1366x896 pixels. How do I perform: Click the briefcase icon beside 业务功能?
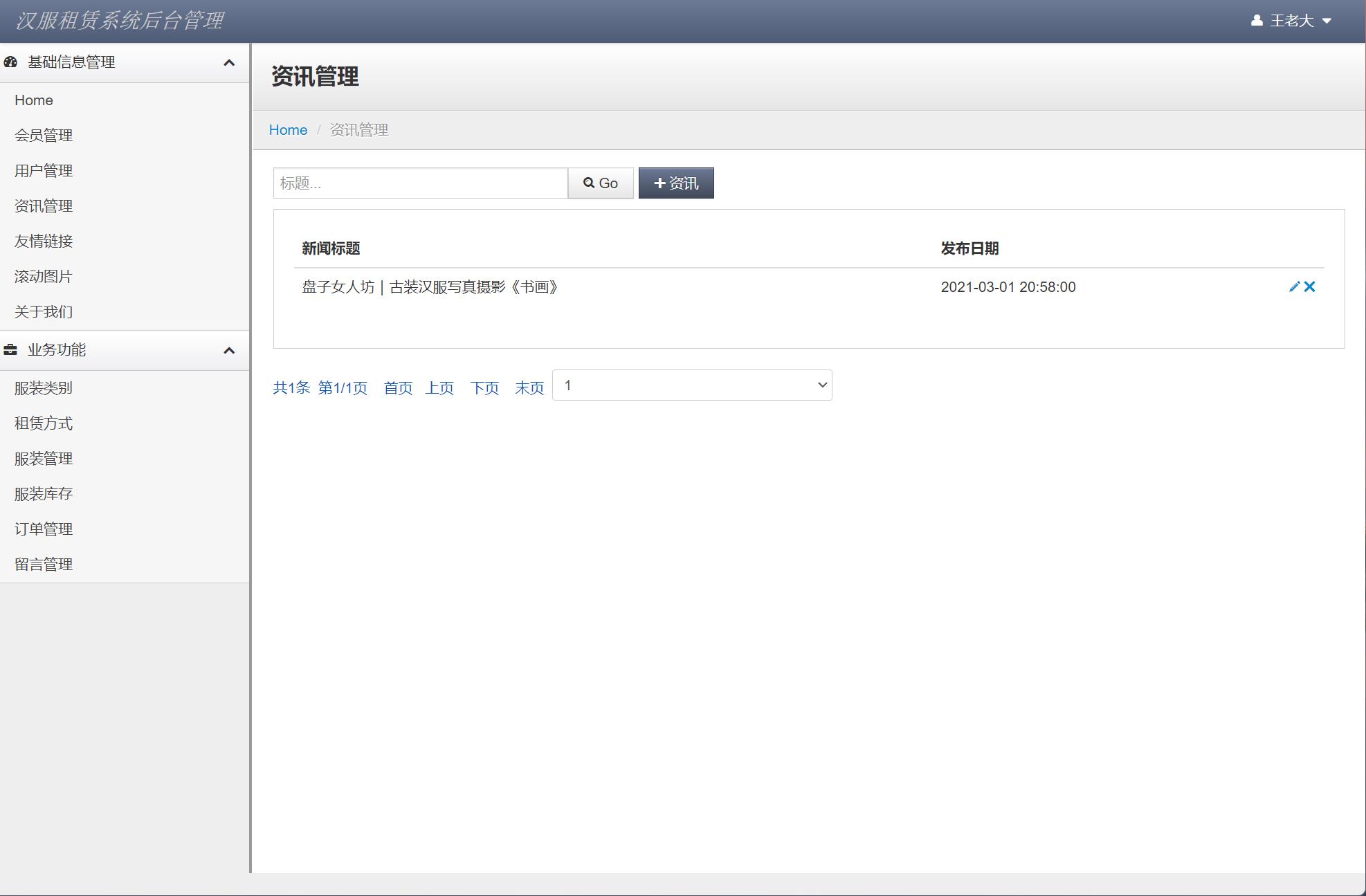pyautogui.click(x=10, y=350)
